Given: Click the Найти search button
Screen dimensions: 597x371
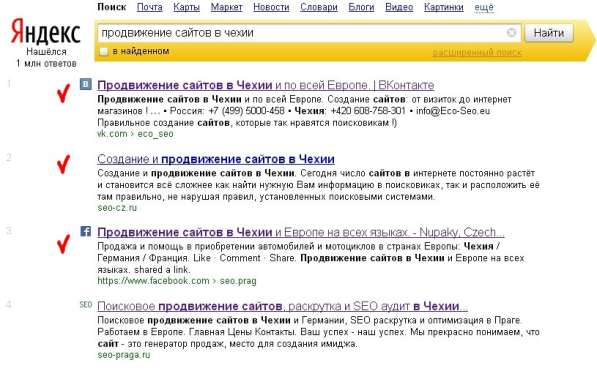Looking at the screenshot, I should [x=549, y=33].
